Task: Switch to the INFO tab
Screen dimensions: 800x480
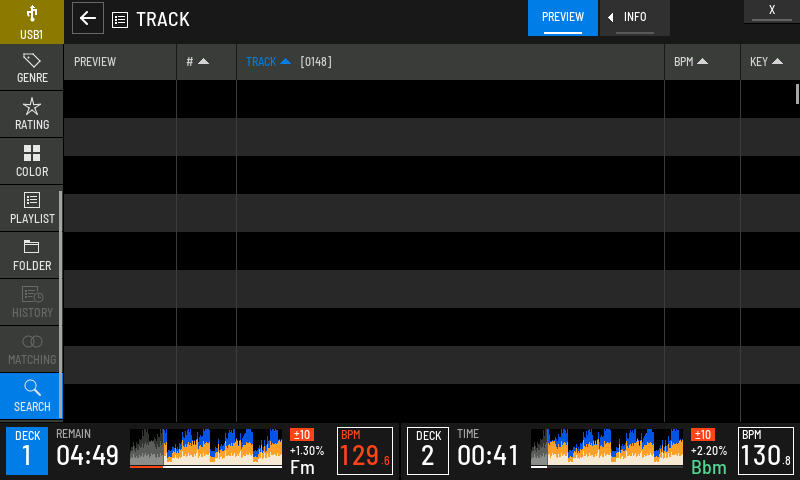Action: pyautogui.click(x=635, y=18)
